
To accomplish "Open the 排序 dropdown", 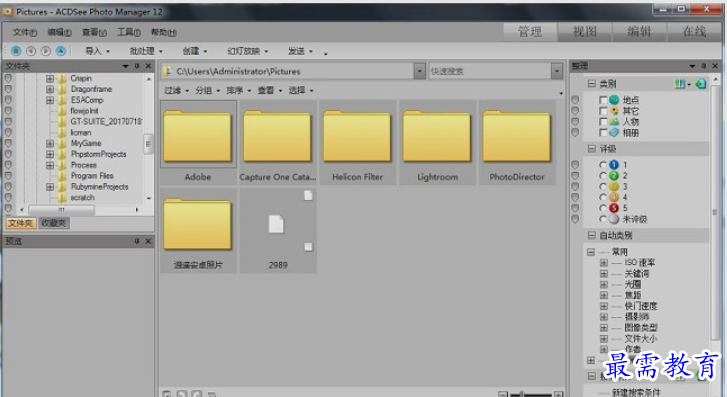I will coord(238,90).
